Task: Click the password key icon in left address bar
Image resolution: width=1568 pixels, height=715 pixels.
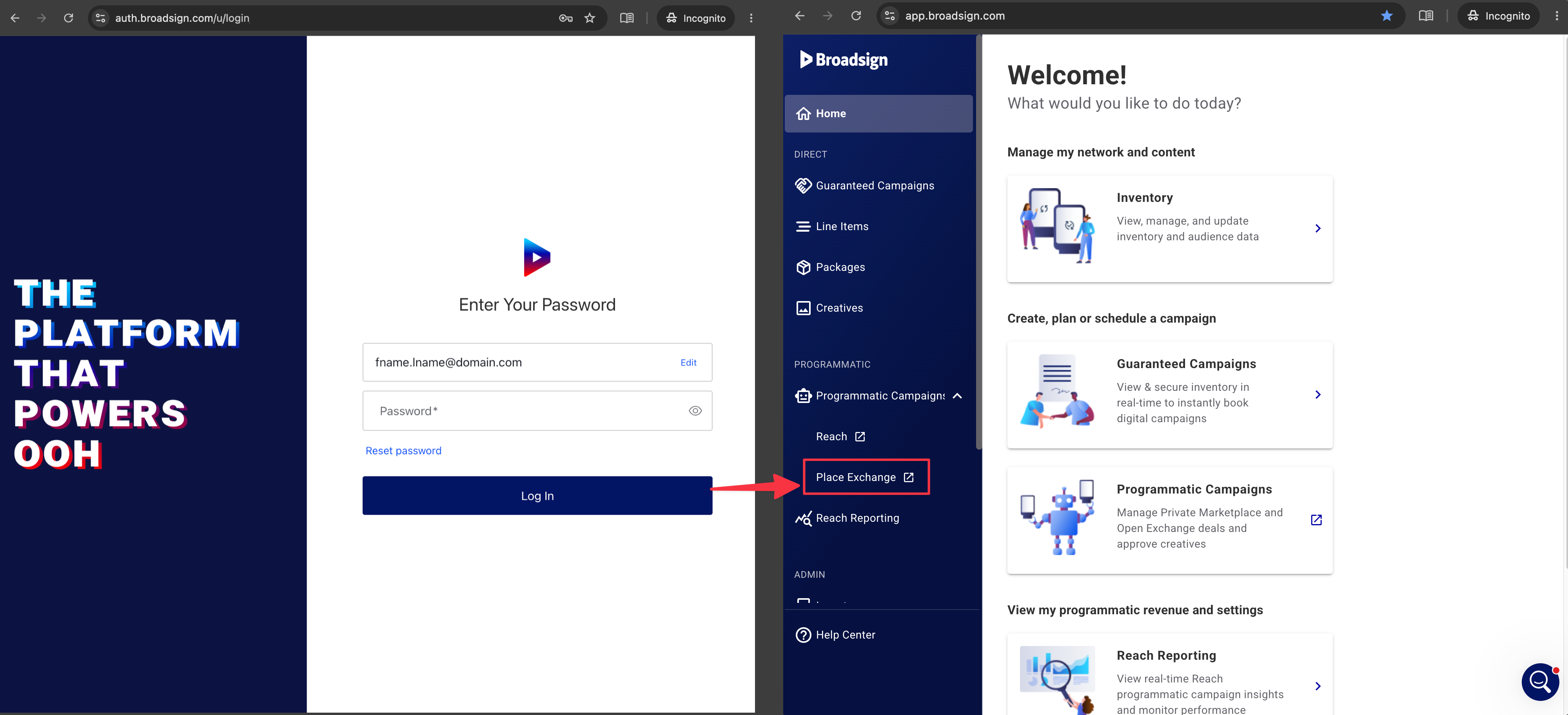Action: point(566,18)
